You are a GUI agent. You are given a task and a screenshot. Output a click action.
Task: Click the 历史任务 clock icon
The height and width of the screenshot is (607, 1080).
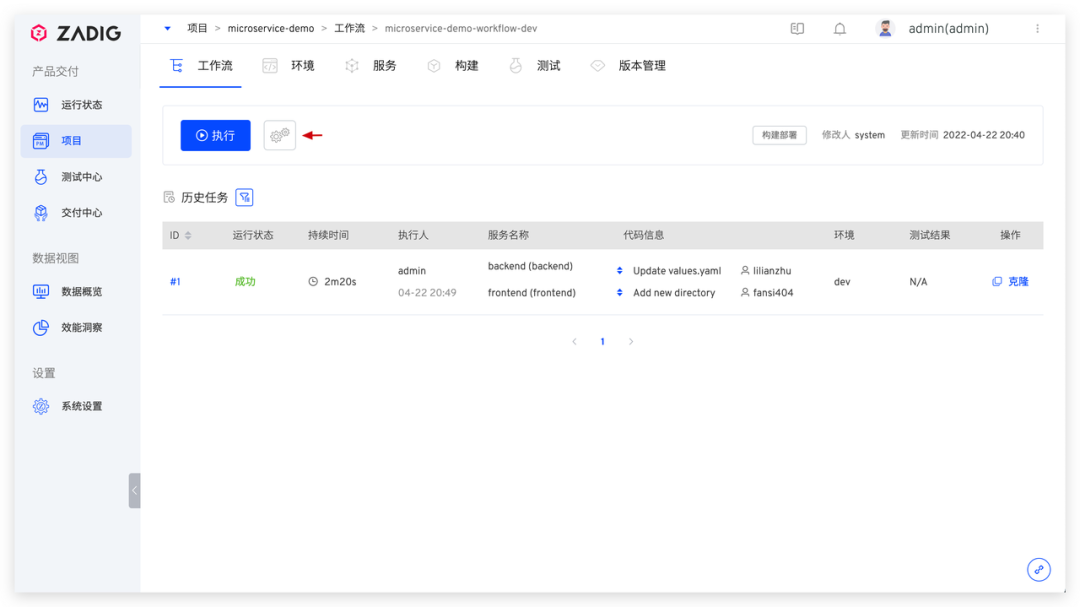169,198
